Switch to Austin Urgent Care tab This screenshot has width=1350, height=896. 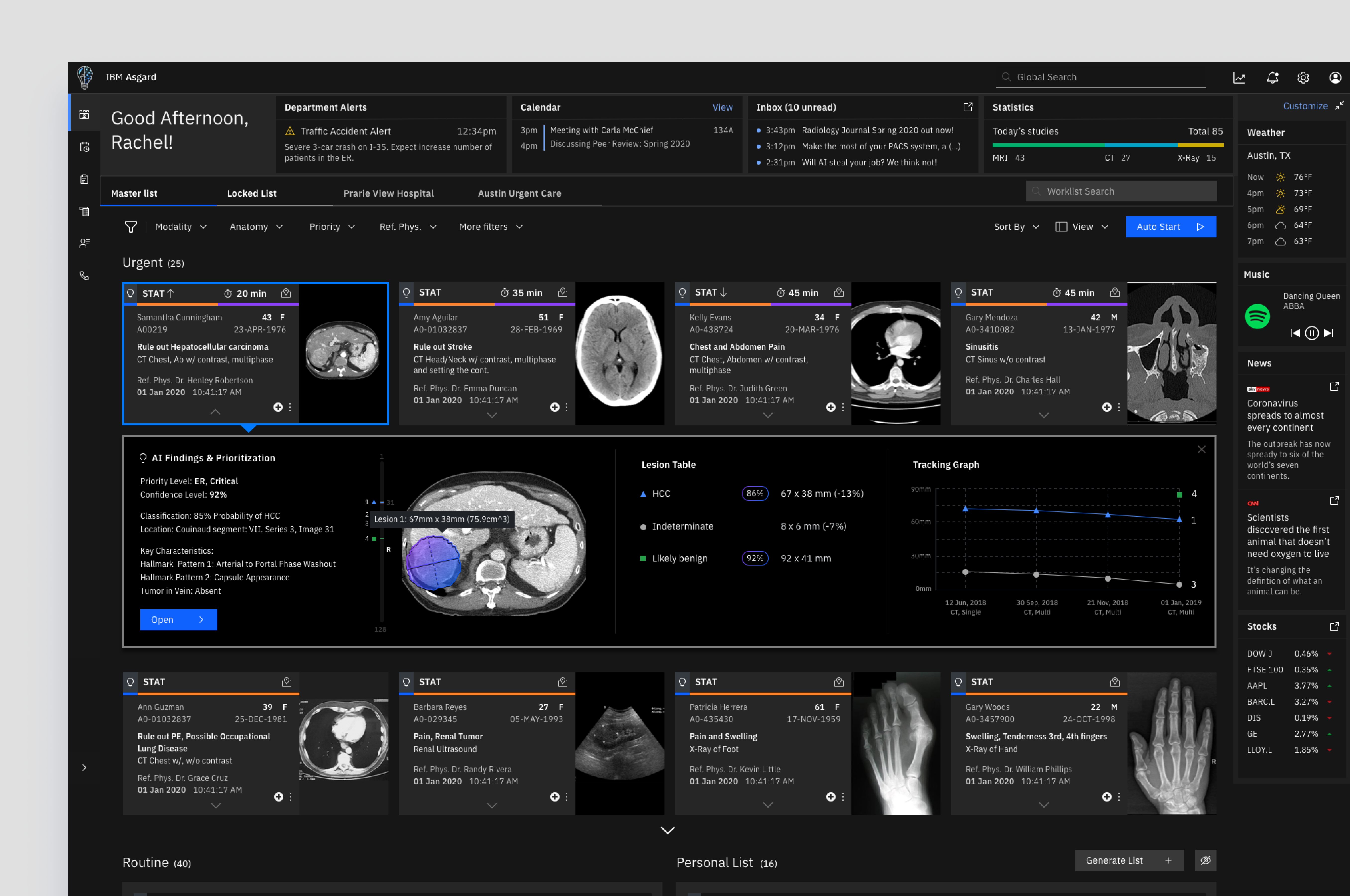(x=519, y=194)
